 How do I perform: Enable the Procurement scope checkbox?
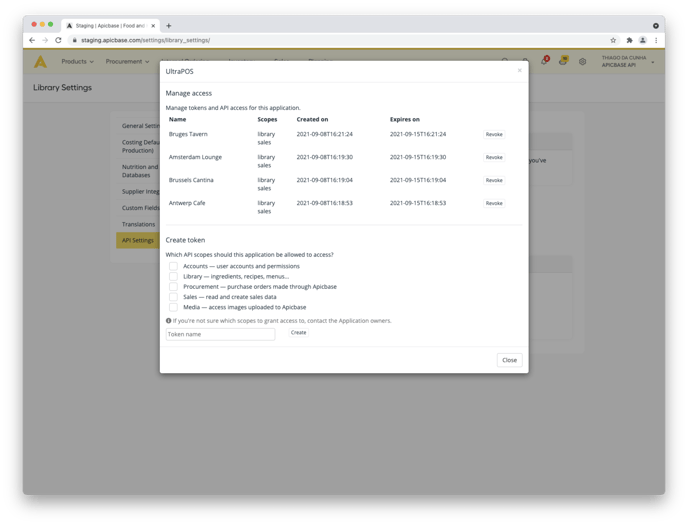pyautogui.click(x=173, y=286)
